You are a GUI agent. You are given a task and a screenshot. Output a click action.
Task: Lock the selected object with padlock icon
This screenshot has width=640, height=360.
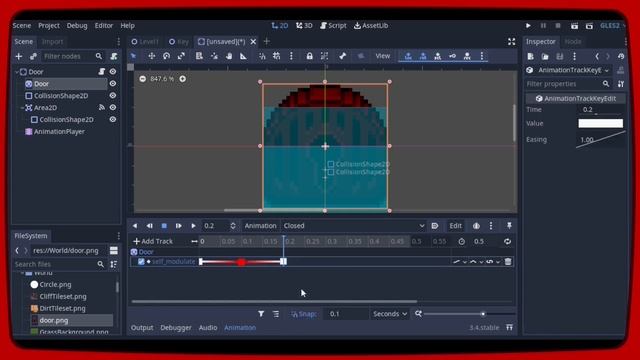click(309, 56)
